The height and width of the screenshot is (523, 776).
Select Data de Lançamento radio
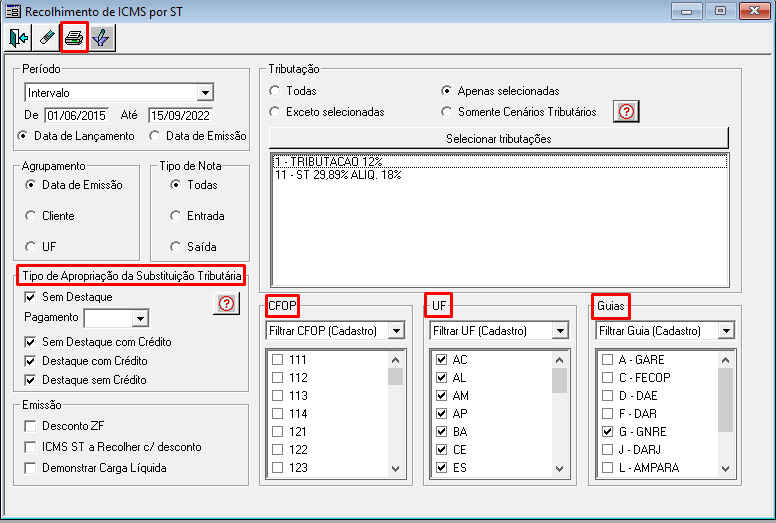(x=23, y=136)
